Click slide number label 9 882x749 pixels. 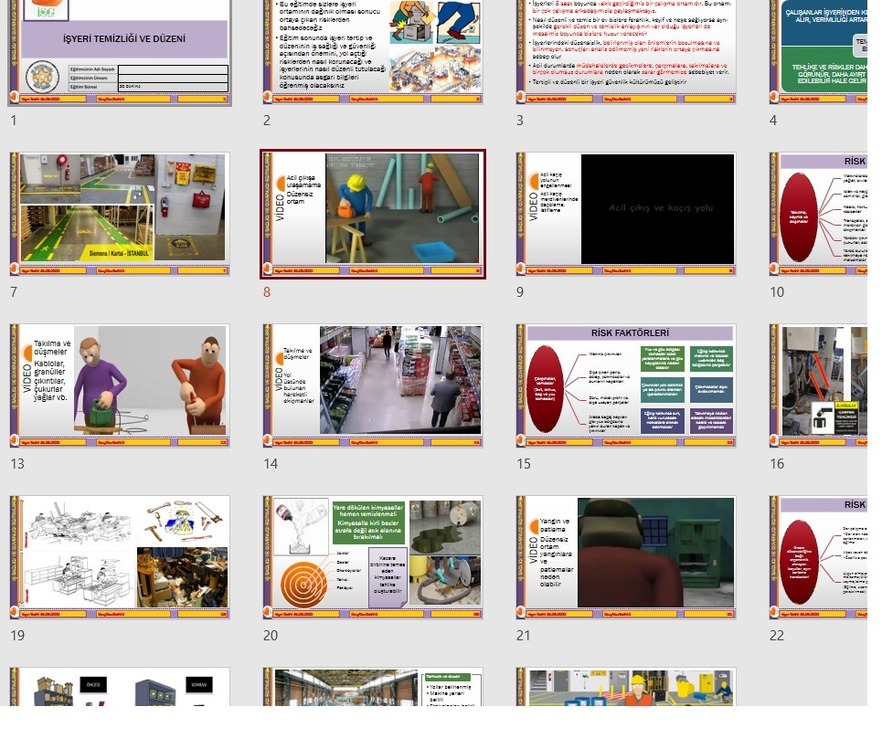click(x=520, y=292)
